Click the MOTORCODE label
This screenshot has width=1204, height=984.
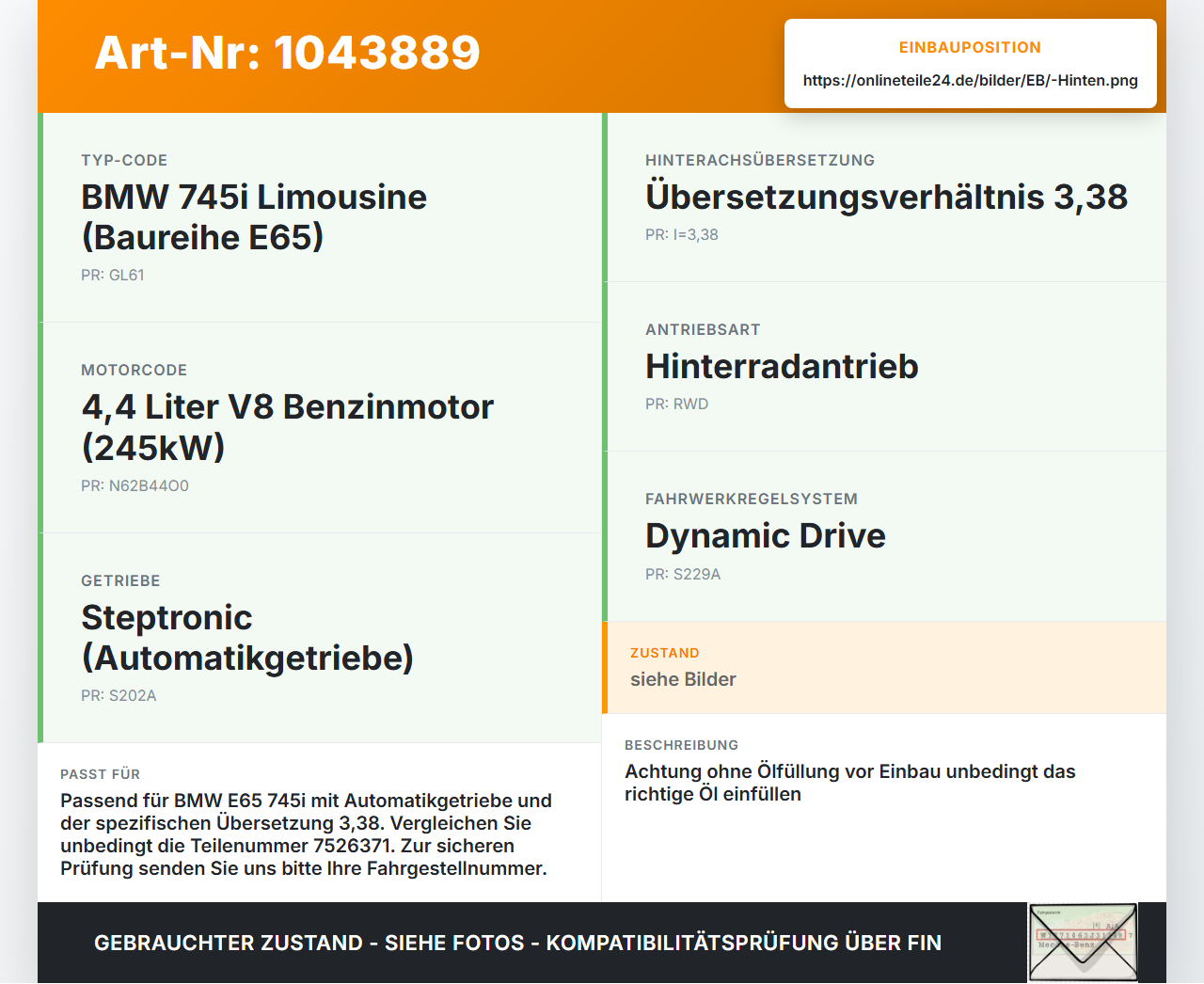coord(134,370)
